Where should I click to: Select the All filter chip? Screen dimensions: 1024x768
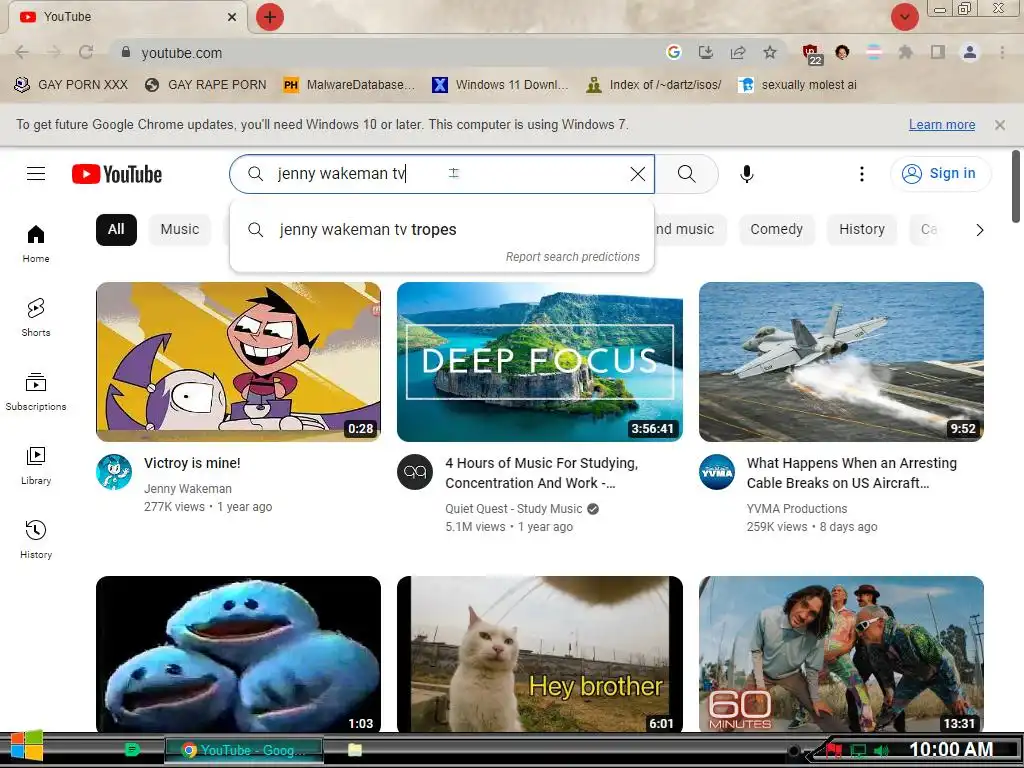pos(116,229)
